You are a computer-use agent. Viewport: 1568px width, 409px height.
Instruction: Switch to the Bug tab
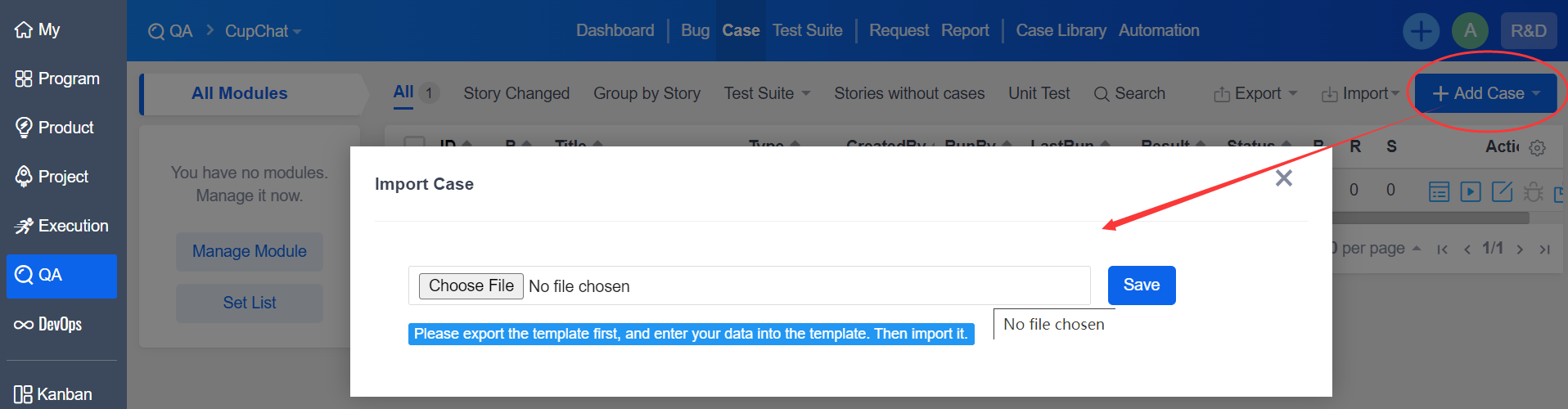[695, 30]
